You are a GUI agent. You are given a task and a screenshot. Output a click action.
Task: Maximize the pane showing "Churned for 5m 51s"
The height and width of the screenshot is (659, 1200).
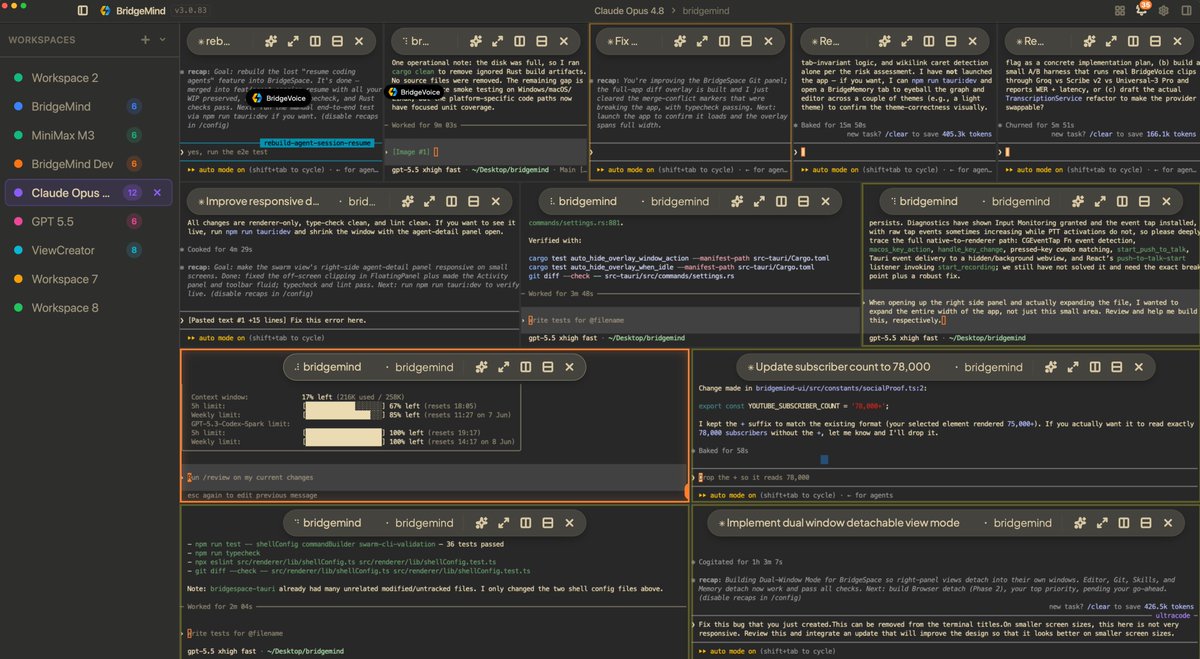1111,42
